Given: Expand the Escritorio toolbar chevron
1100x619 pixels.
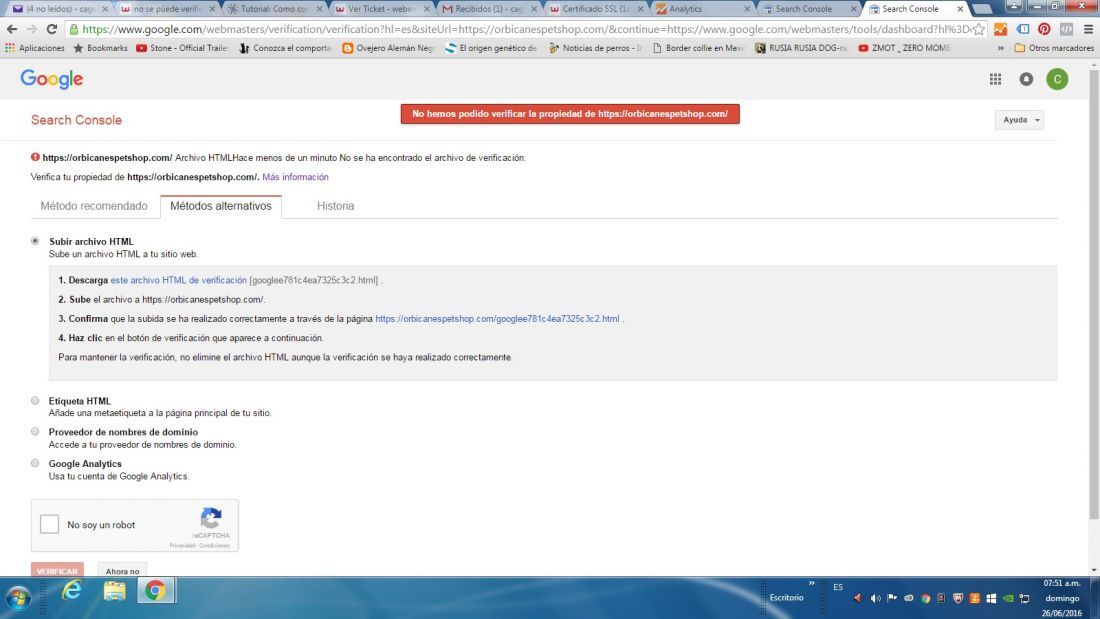Looking at the screenshot, I should (x=812, y=583).
